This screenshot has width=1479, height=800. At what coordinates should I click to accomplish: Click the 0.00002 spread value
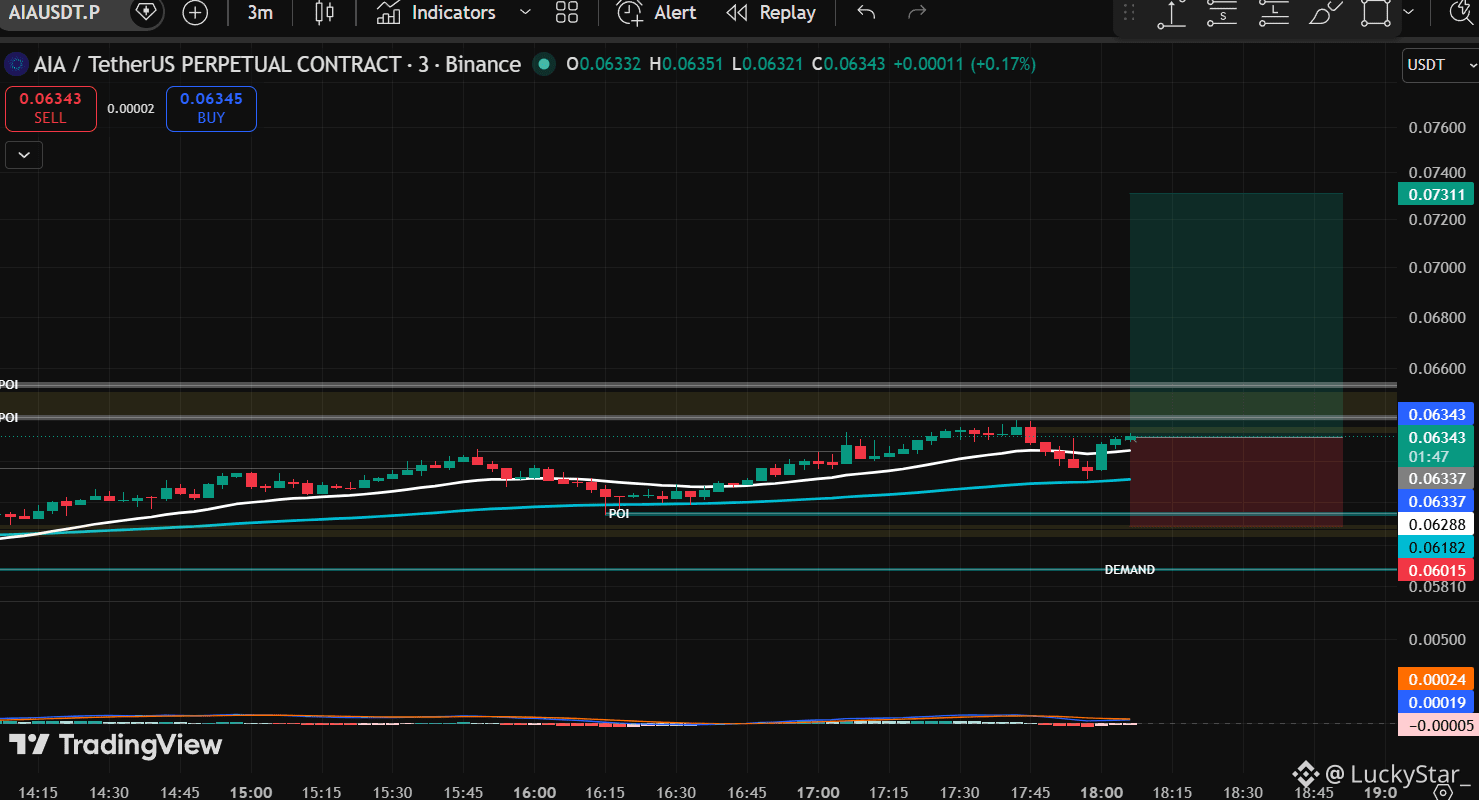[x=131, y=109]
